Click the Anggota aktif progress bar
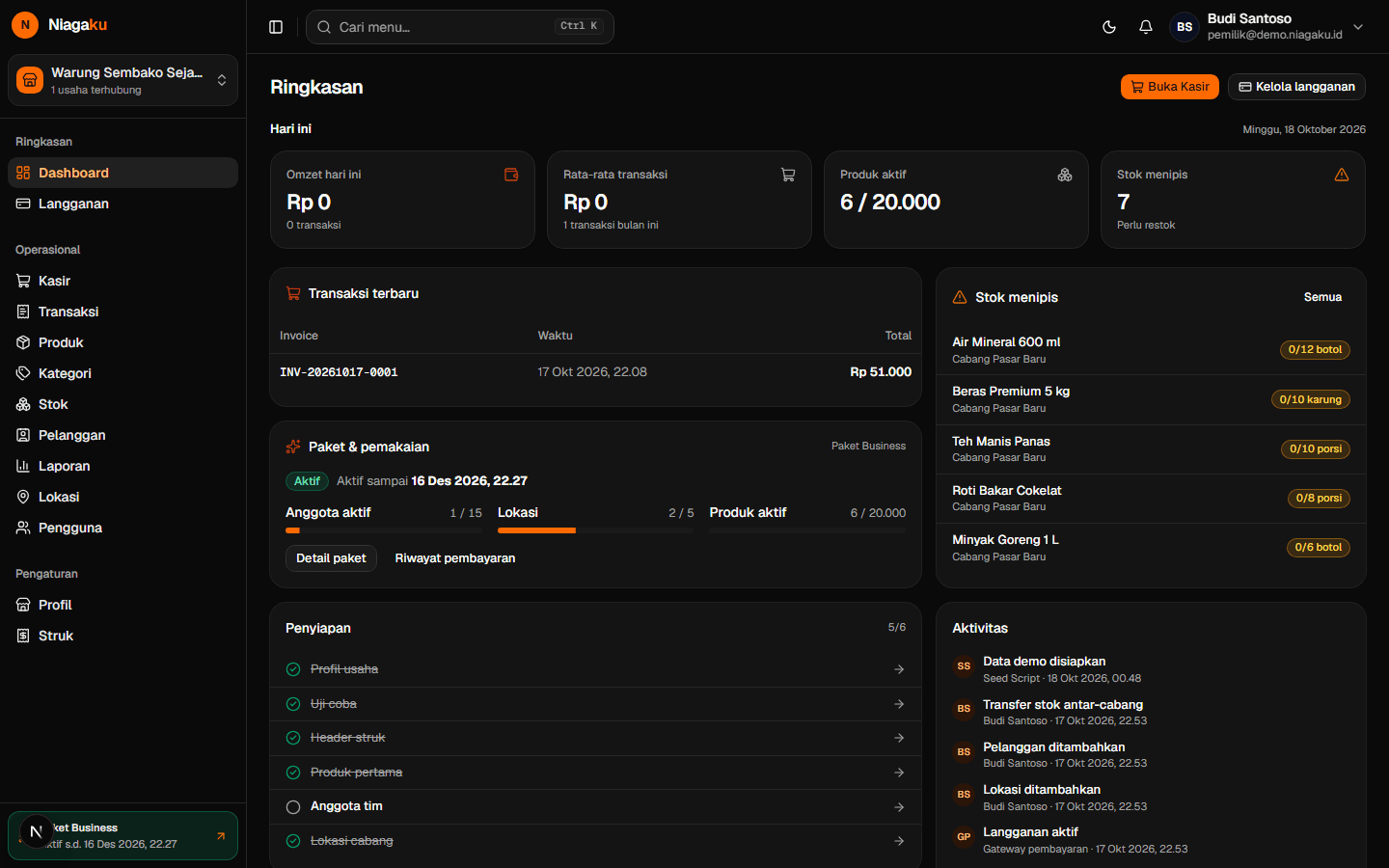Image resolution: width=1389 pixels, height=868 pixels. (384, 530)
